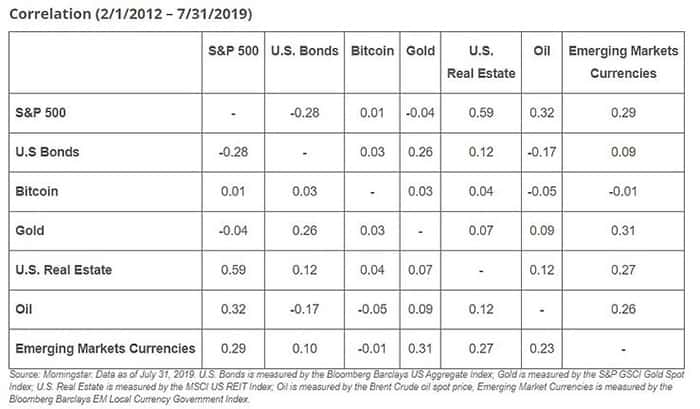Select the 0.31 cell in Gold row
This screenshot has width=700, height=409.
pos(623,231)
